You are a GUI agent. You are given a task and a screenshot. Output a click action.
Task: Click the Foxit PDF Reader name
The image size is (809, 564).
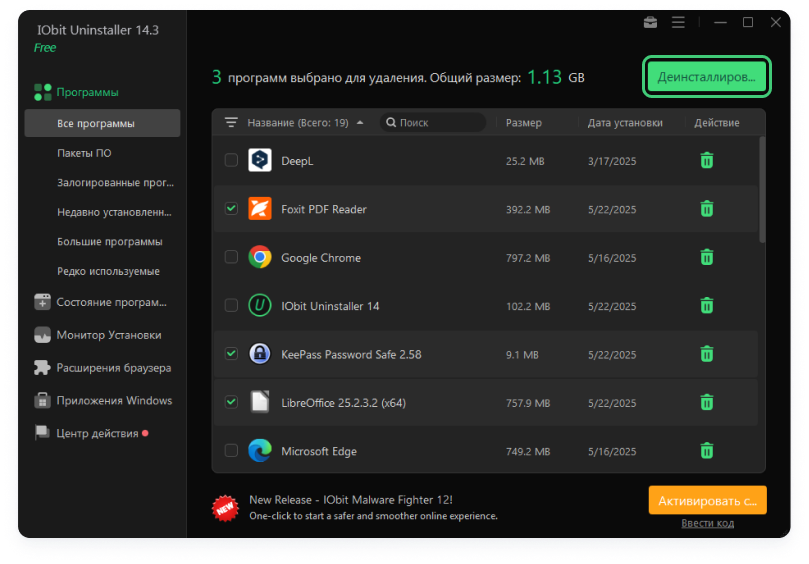click(x=324, y=209)
